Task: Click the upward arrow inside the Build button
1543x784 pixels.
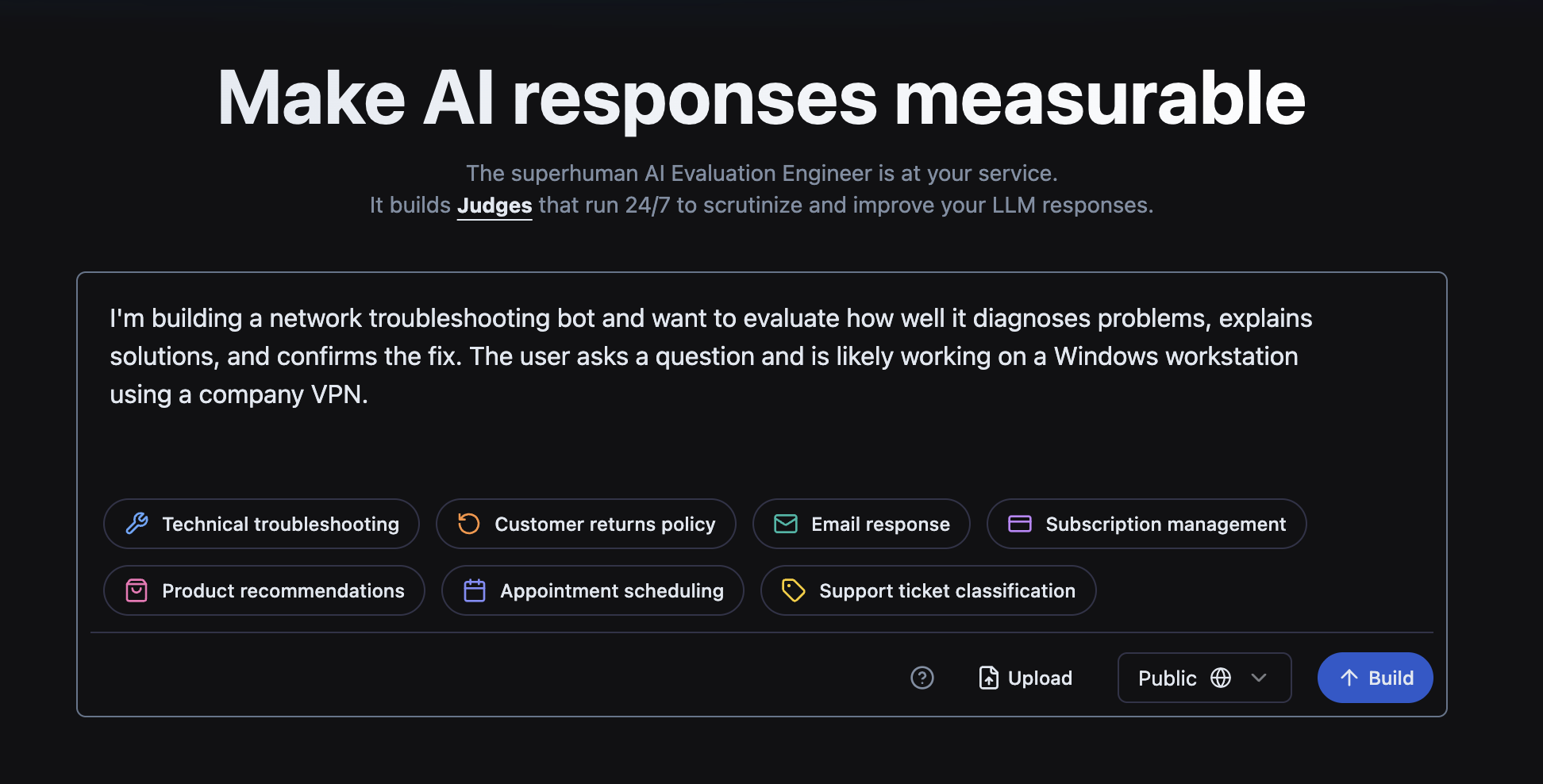Action: (x=1349, y=678)
